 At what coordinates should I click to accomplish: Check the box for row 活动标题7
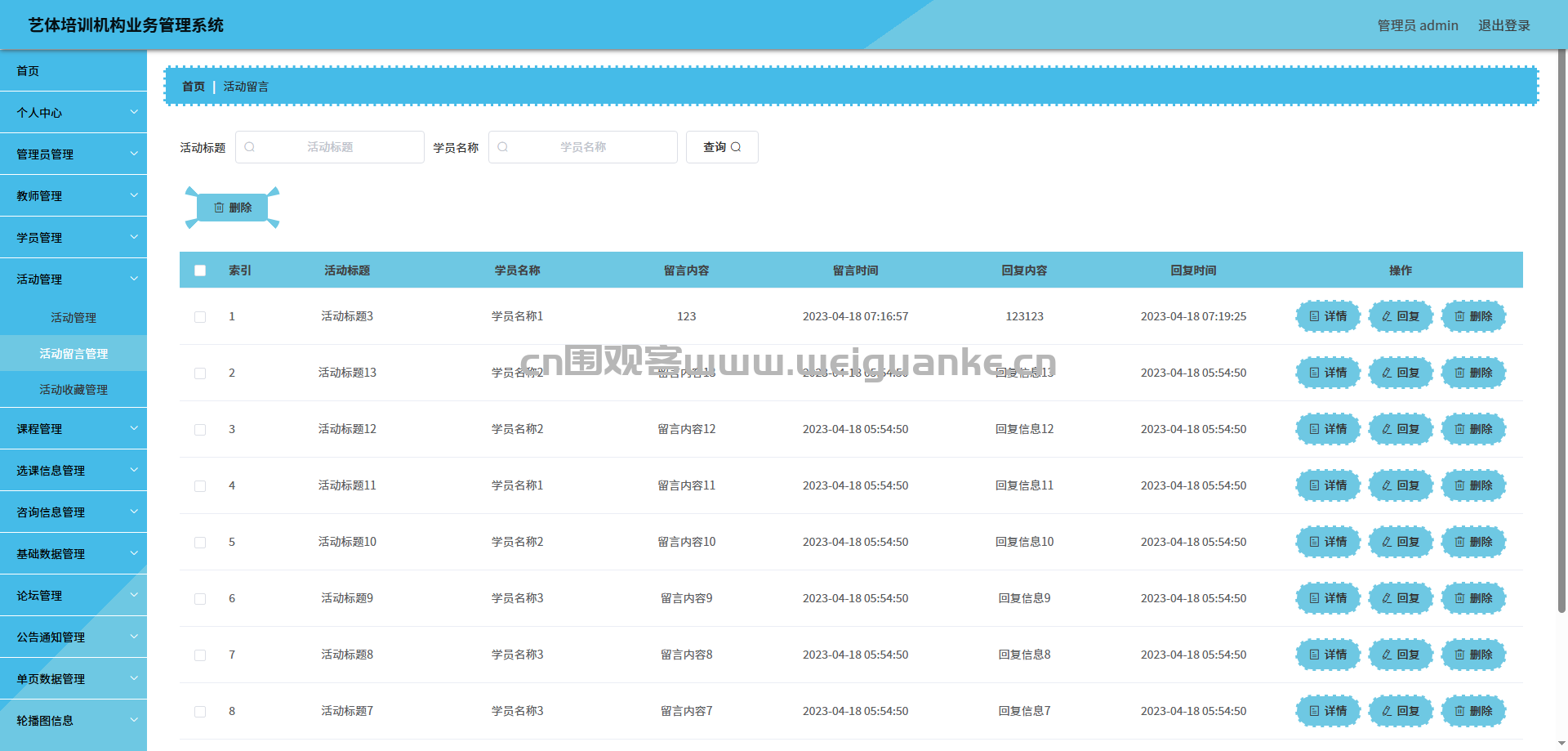click(200, 712)
